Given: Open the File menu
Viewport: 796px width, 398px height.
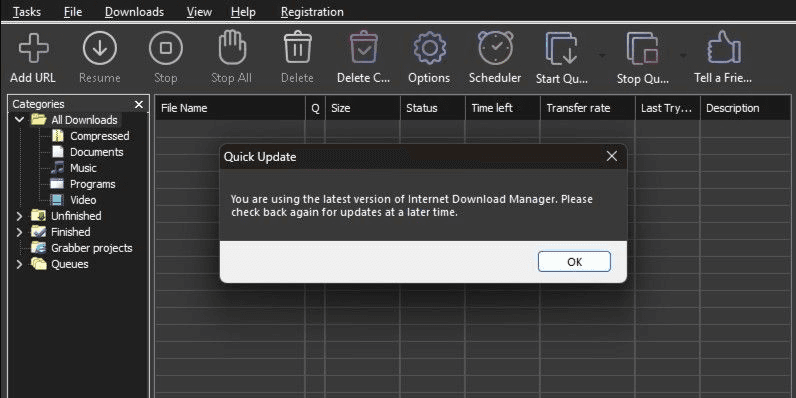Looking at the screenshot, I should click(x=73, y=12).
